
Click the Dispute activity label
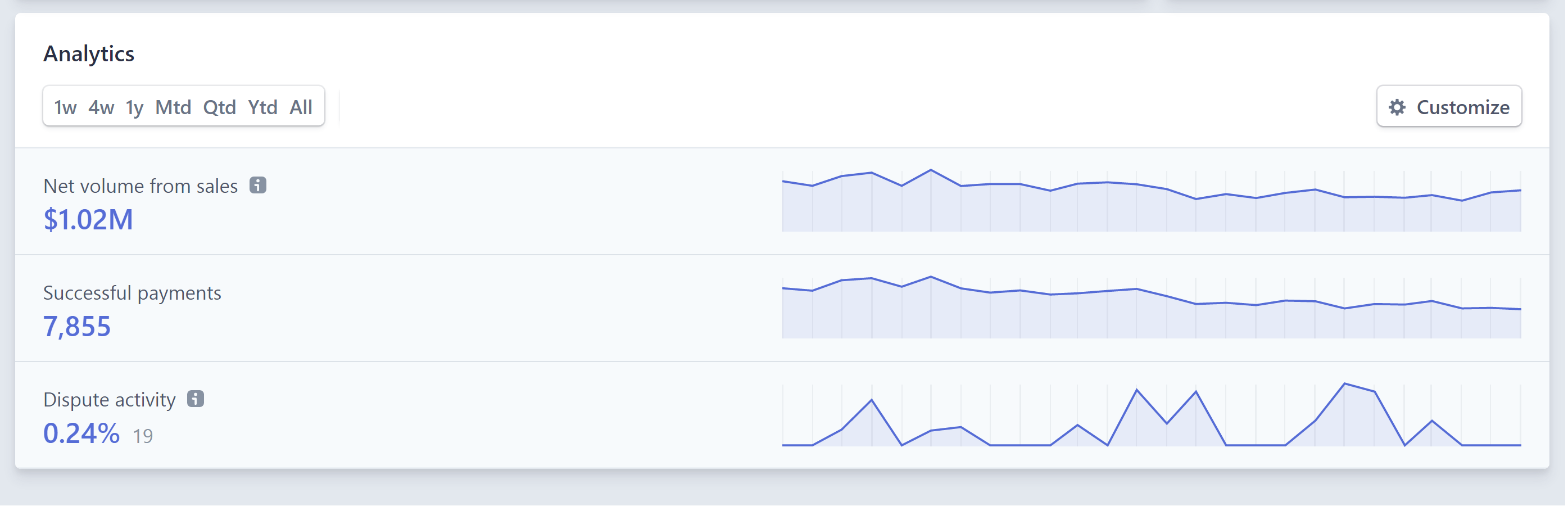click(110, 399)
